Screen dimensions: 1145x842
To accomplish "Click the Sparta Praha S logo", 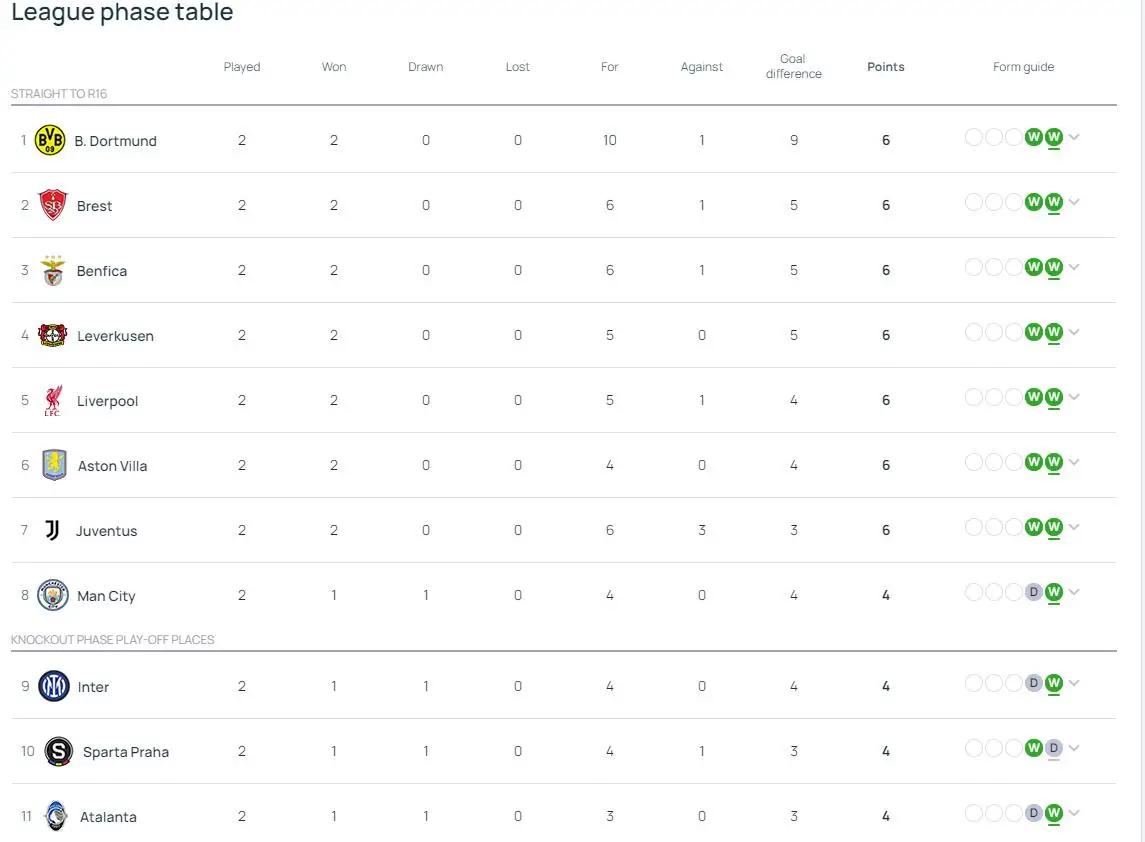I will (x=58, y=751).
